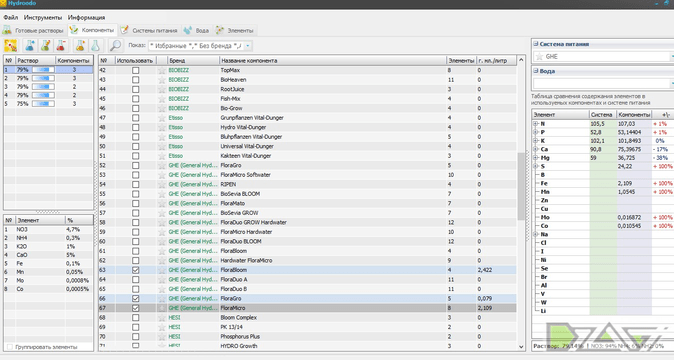Image resolution: width=674 pixels, height=360 pixels.
Task: Expand the K element tree node
Action: tap(536, 141)
